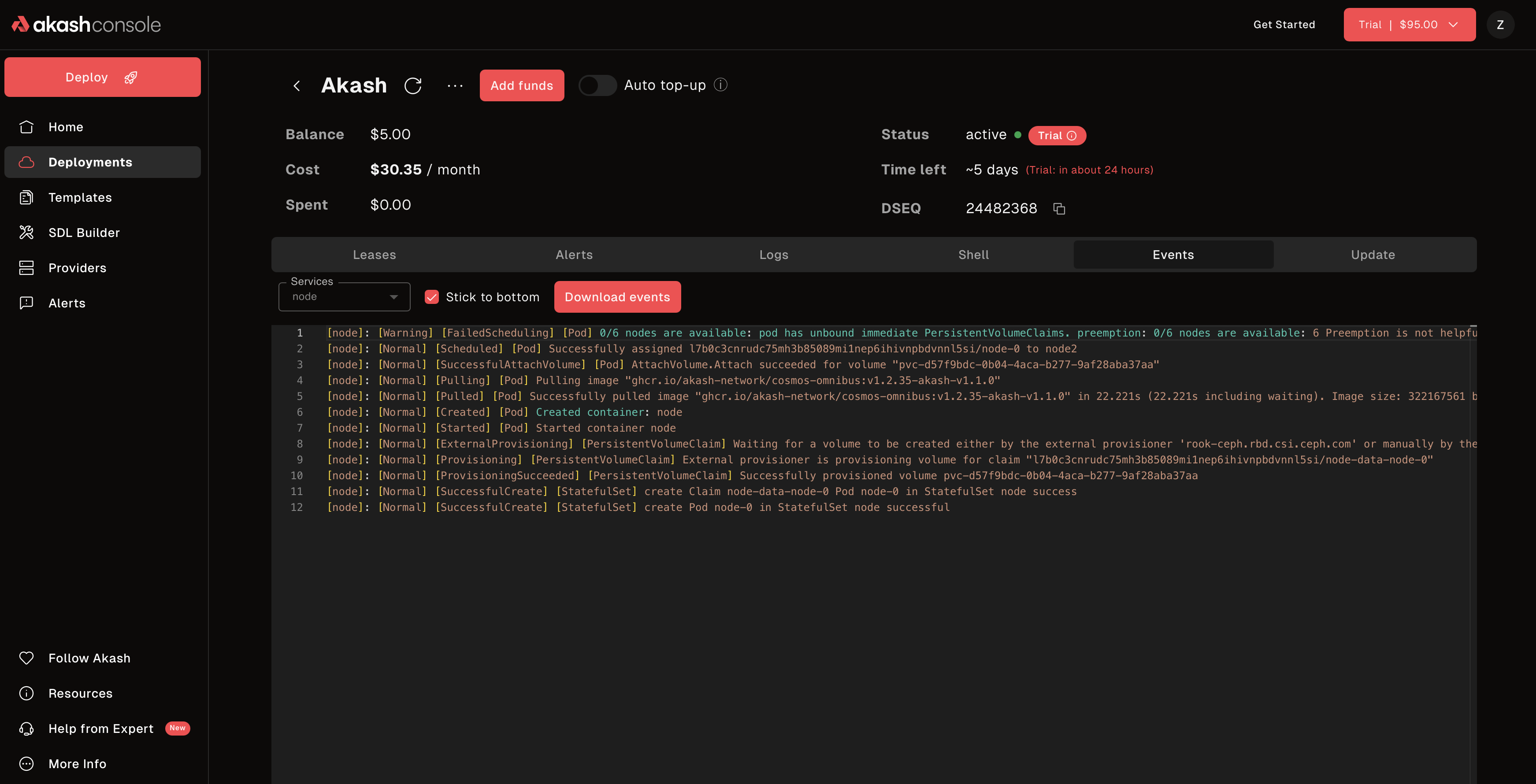1536x784 pixels.
Task: Copy the DSEQ number with copy icon
Action: pyautogui.click(x=1058, y=209)
